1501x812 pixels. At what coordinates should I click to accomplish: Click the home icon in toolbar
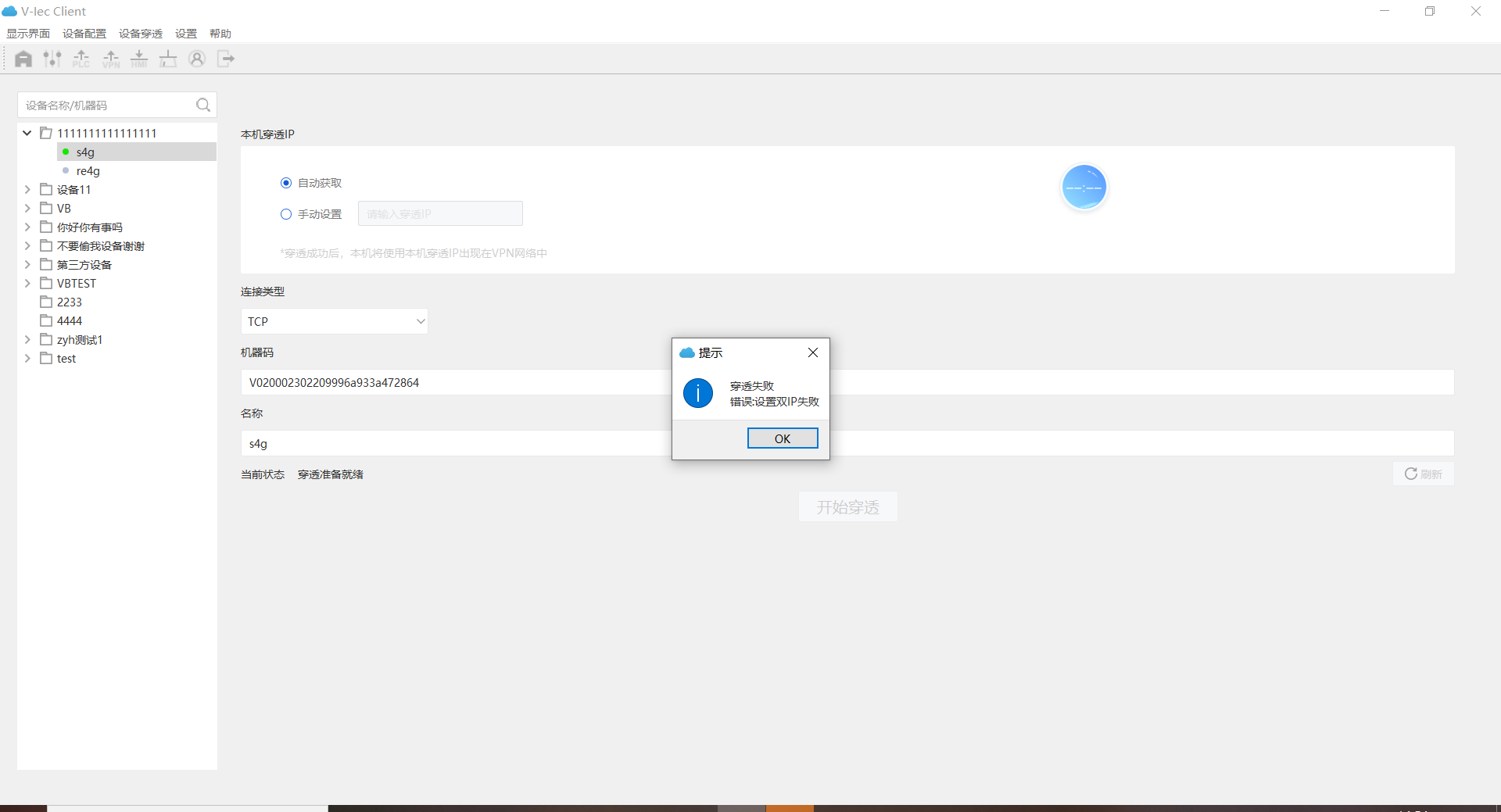23,59
